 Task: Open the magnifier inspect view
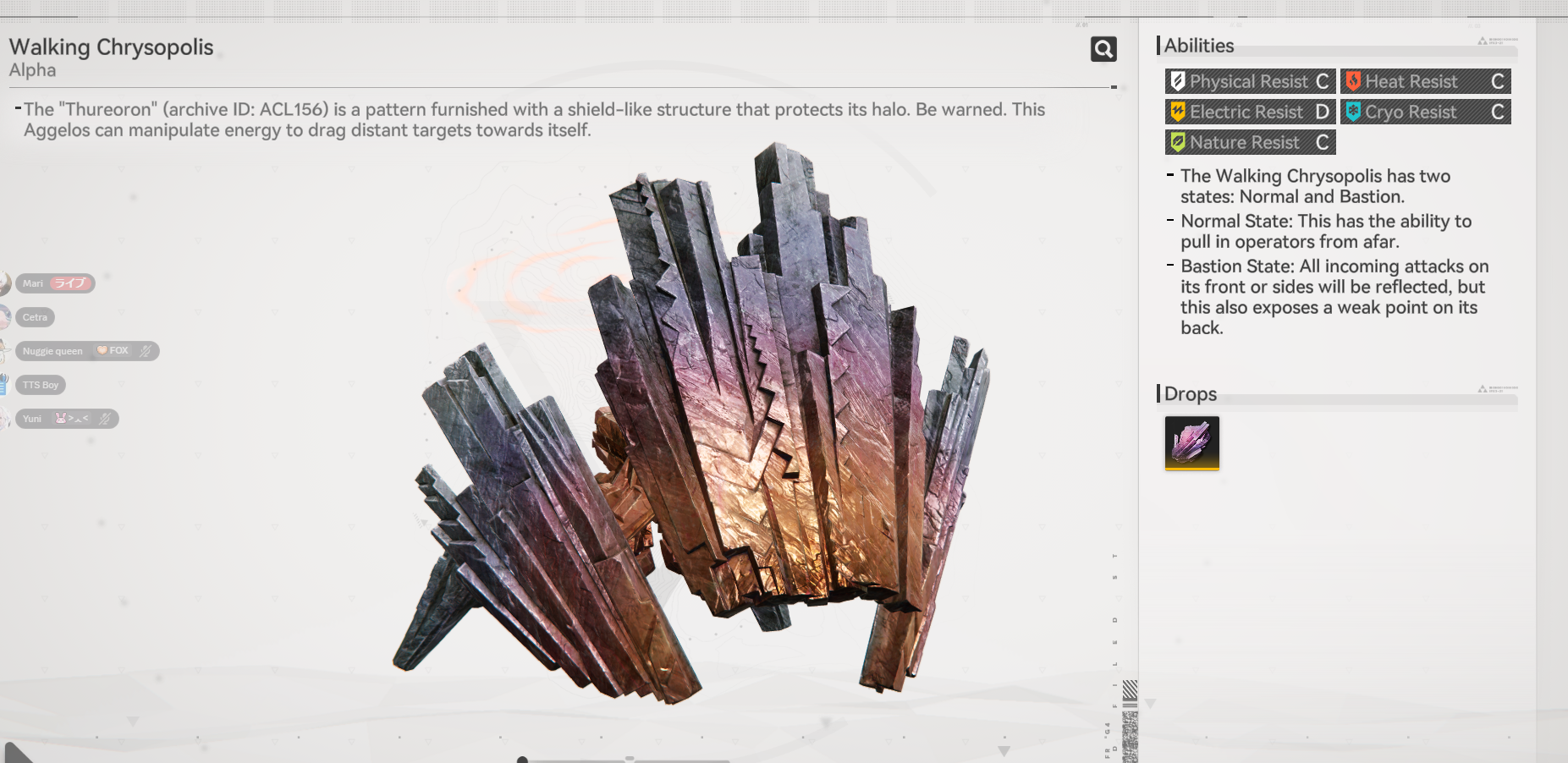(x=1103, y=49)
